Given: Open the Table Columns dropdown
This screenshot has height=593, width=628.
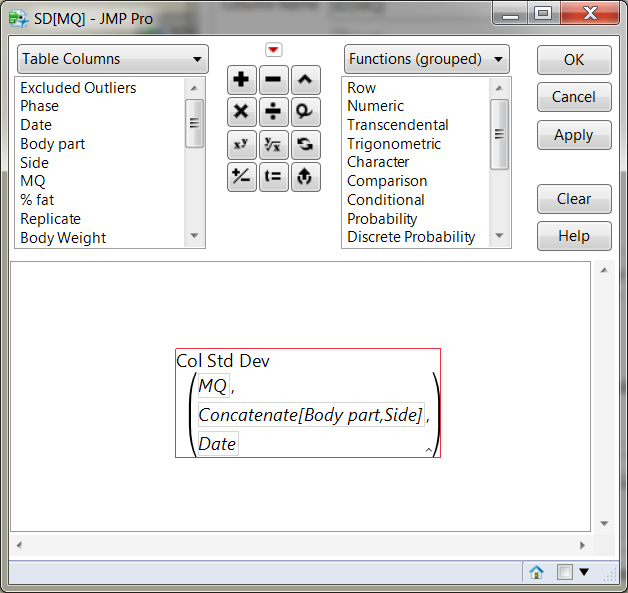Looking at the screenshot, I should (112, 59).
